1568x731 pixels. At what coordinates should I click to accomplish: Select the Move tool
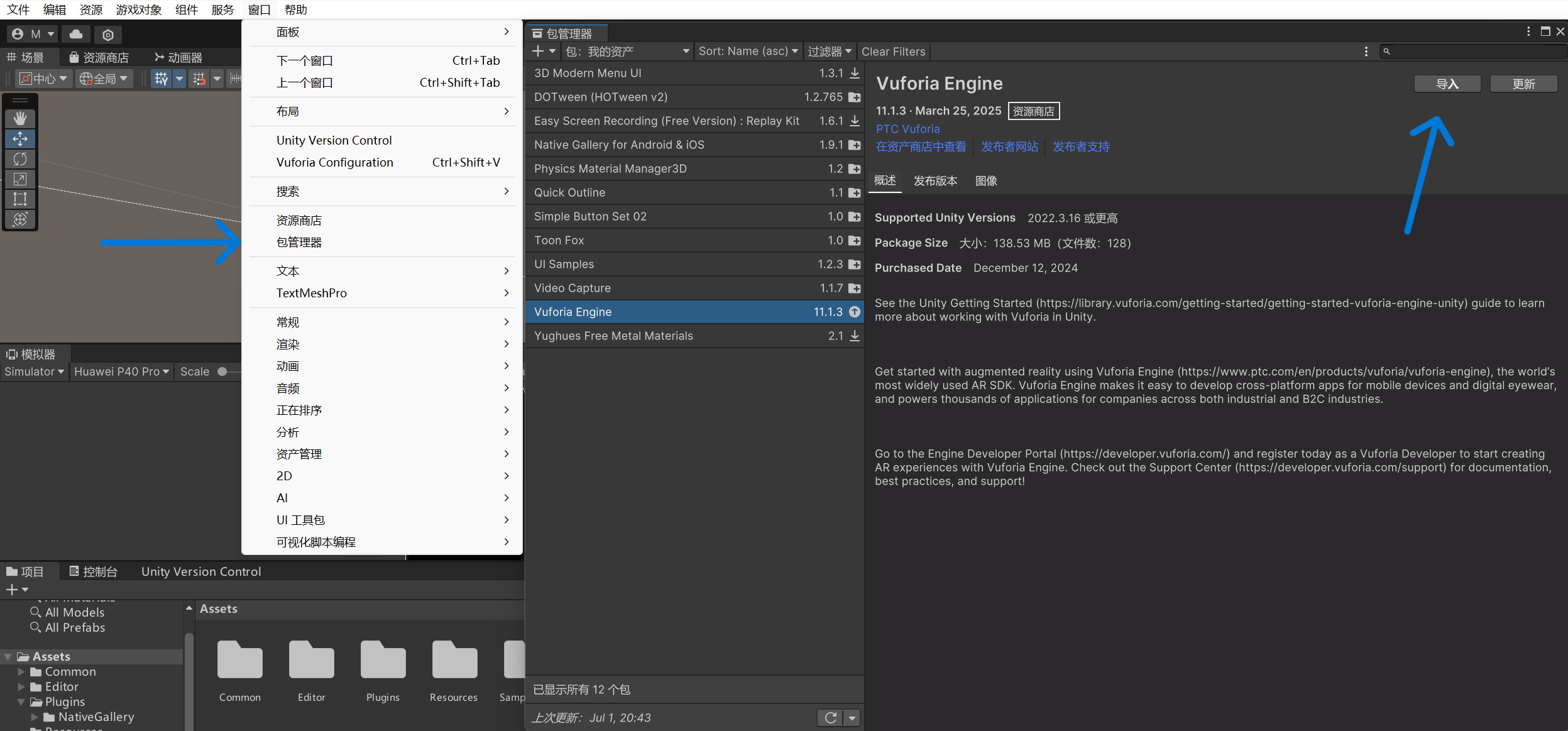[x=20, y=139]
